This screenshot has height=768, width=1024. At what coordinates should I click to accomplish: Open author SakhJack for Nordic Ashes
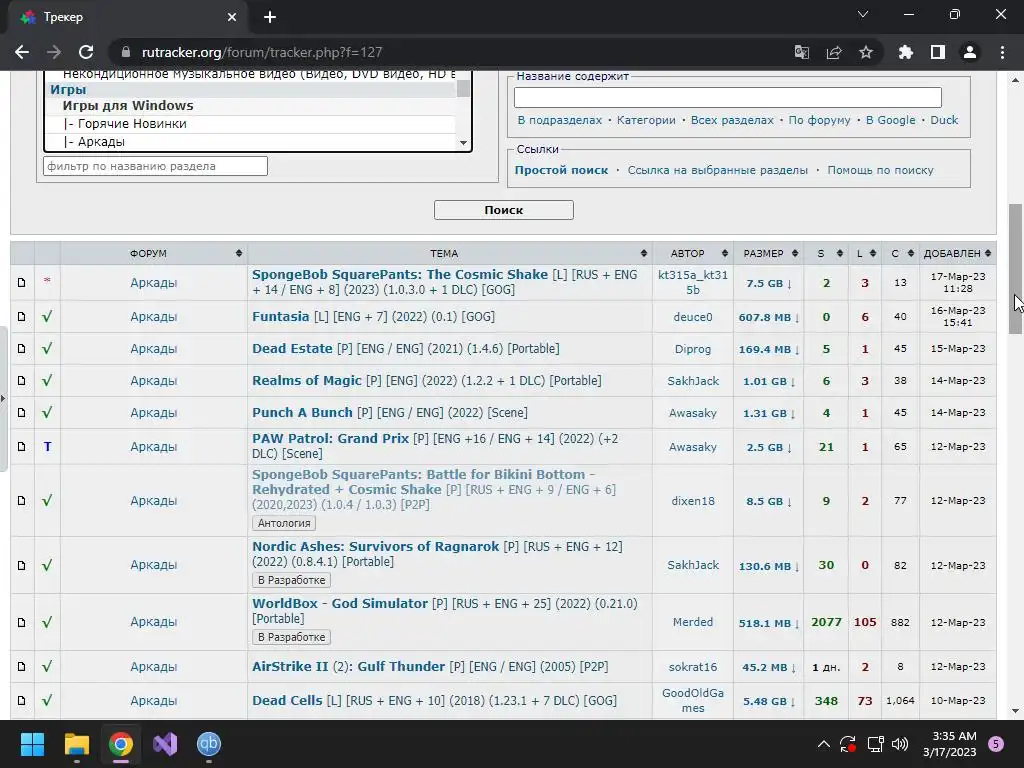coord(693,566)
